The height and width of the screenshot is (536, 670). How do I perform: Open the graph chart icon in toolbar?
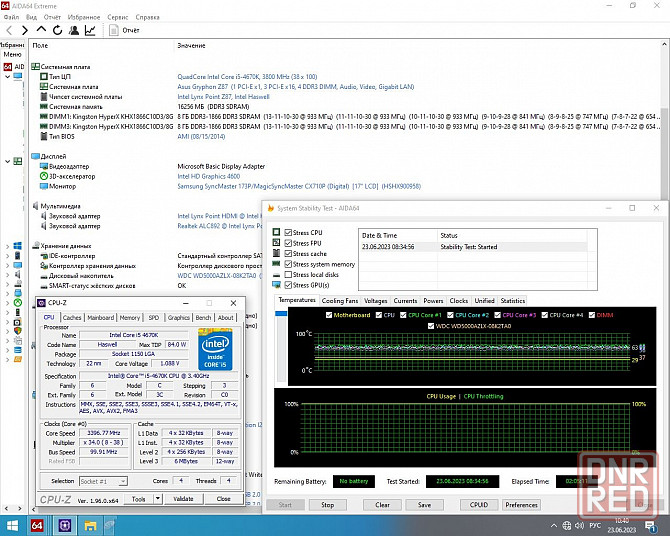point(90,31)
